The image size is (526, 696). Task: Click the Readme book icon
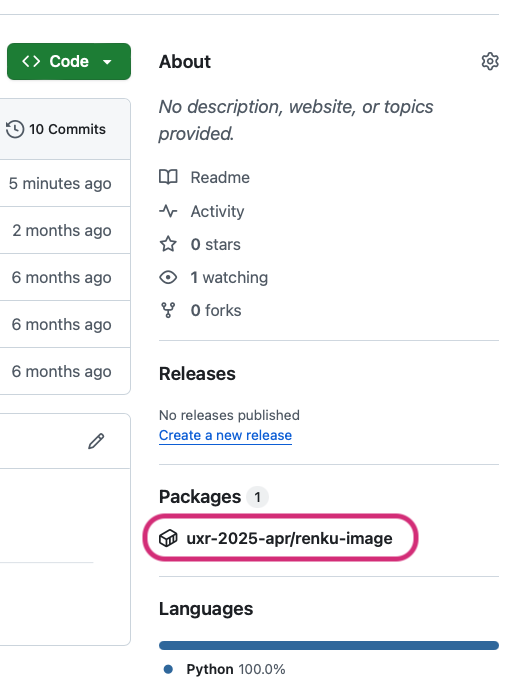tap(168, 177)
